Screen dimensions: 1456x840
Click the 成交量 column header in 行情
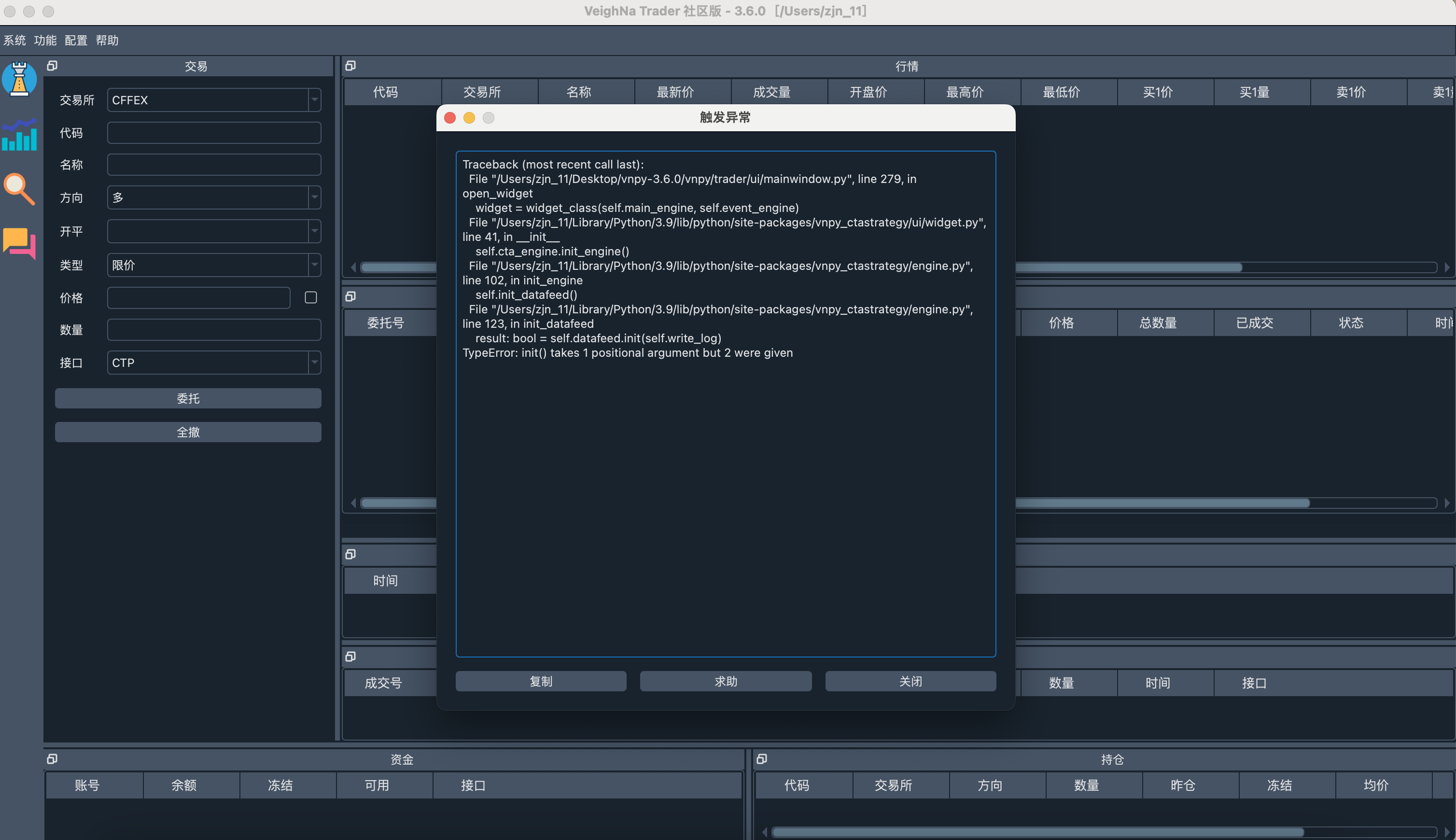[x=772, y=92]
